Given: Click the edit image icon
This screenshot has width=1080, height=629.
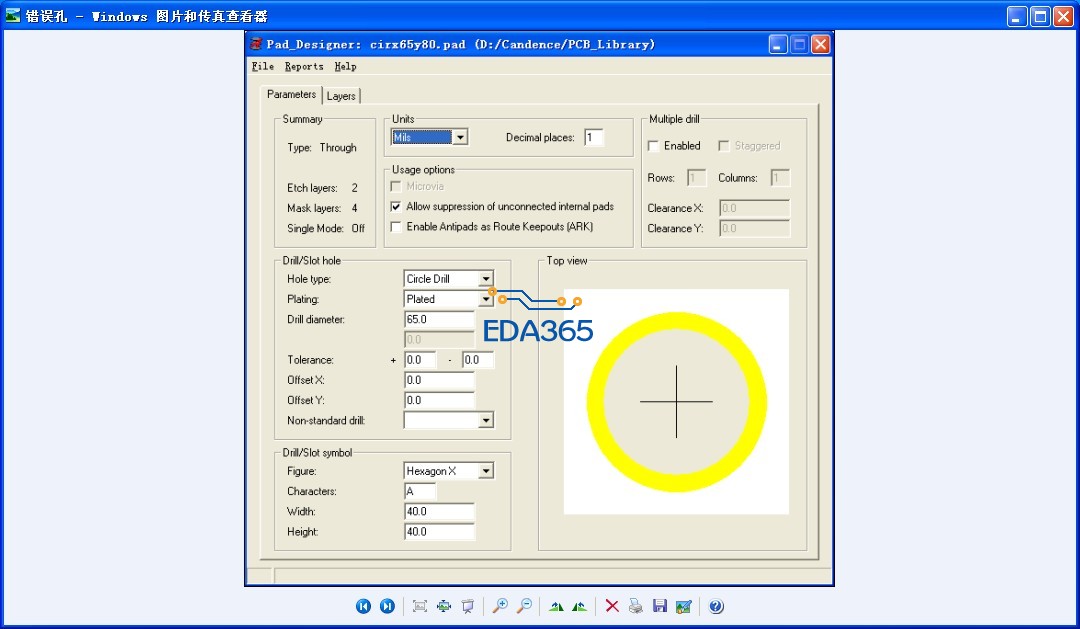Looking at the screenshot, I should pyautogui.click(x=683, y=606).
